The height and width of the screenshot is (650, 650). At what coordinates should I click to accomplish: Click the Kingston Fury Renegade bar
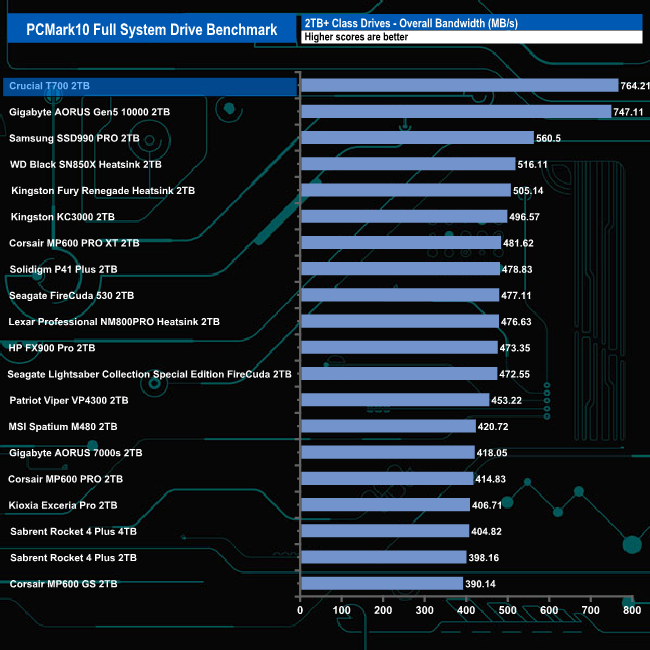[406, 190]
